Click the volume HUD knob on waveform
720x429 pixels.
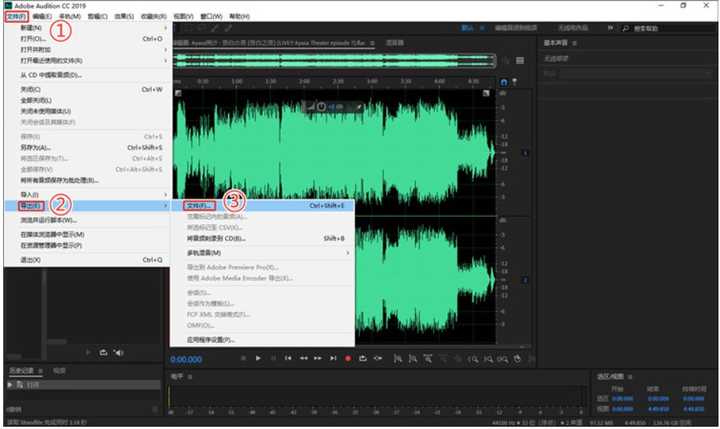[x=324, y=106]
